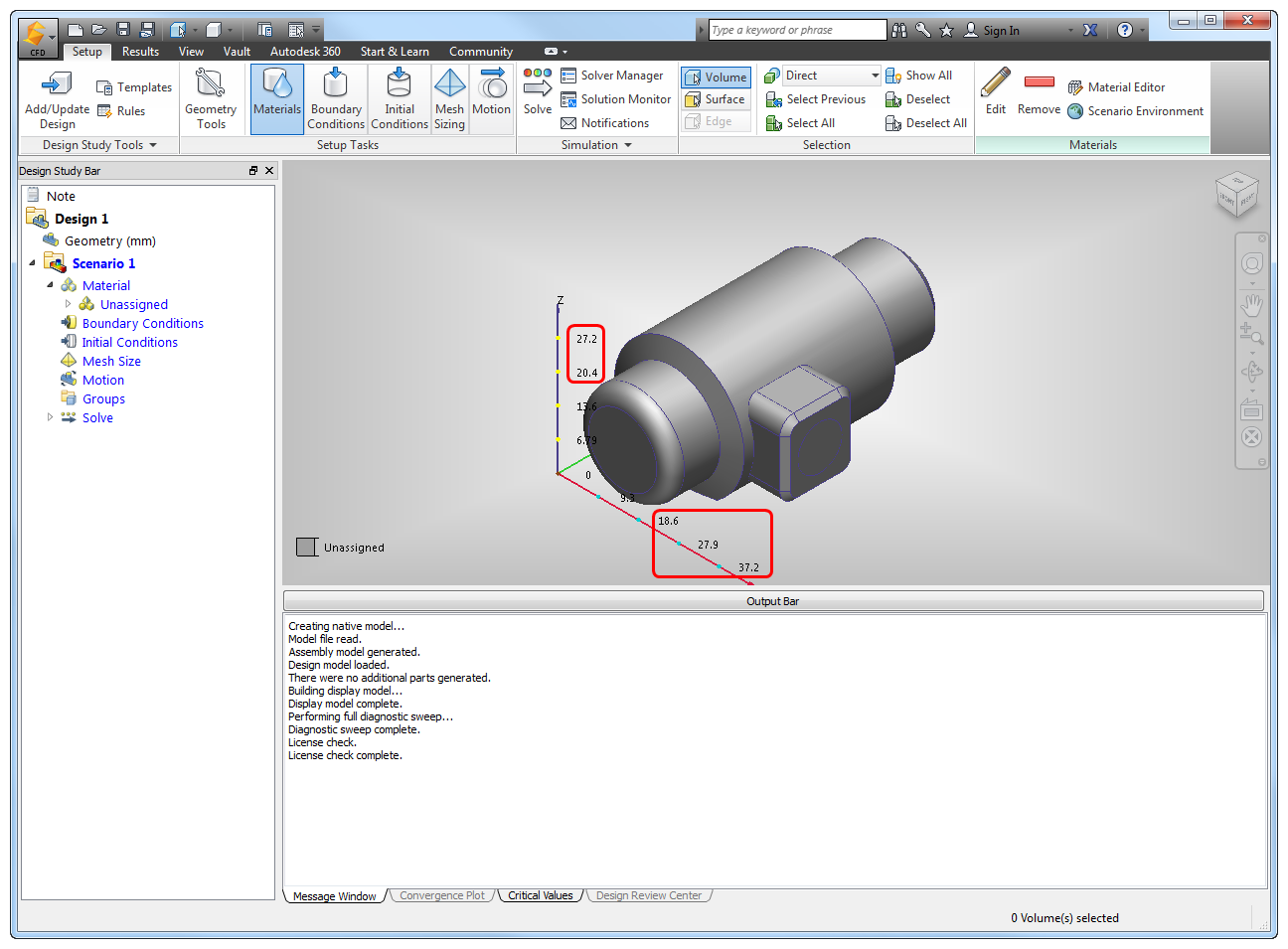
Task: Open the quick access toolbar customize dropdown
Action: pyautogui.click(x=316, y=30)
